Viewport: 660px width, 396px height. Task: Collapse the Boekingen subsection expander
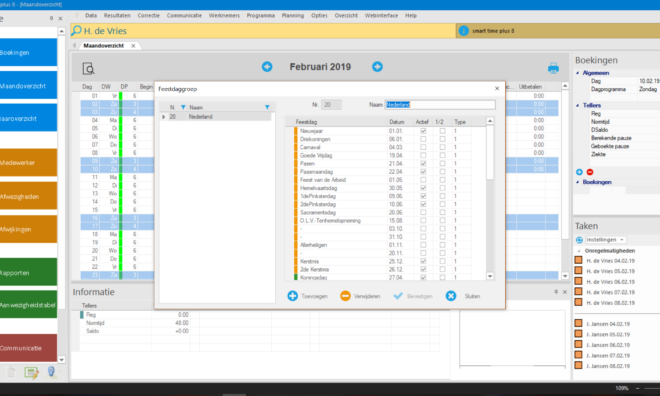tap(578, 182)
